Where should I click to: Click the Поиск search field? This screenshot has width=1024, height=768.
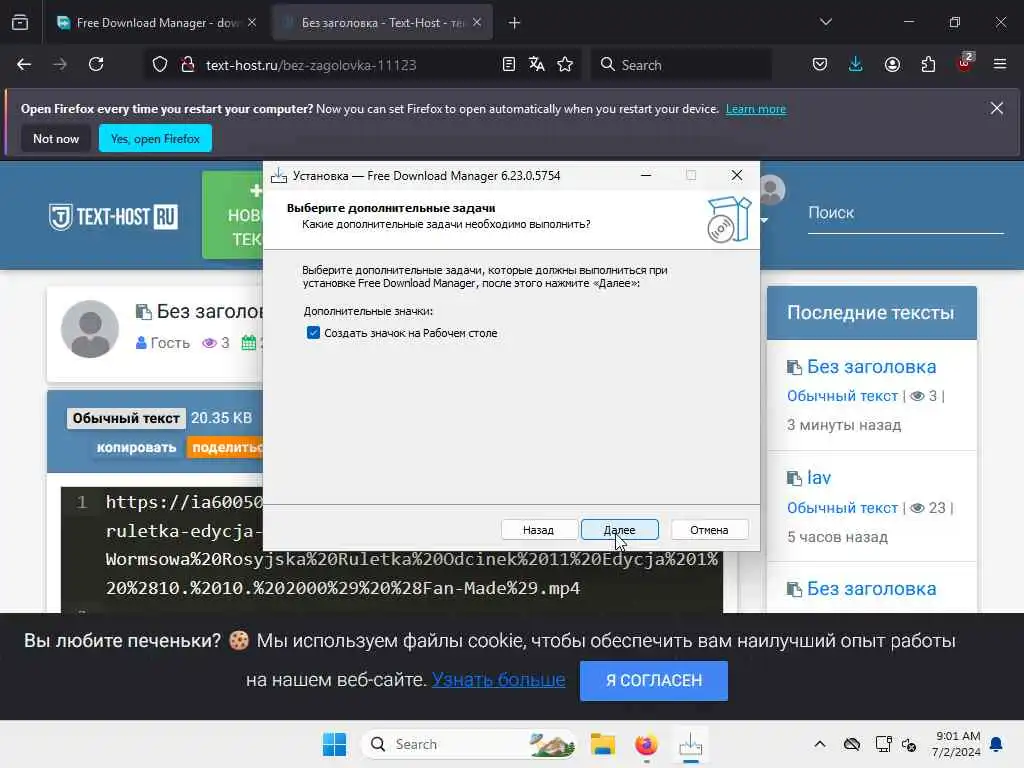(x=905, y=214)
